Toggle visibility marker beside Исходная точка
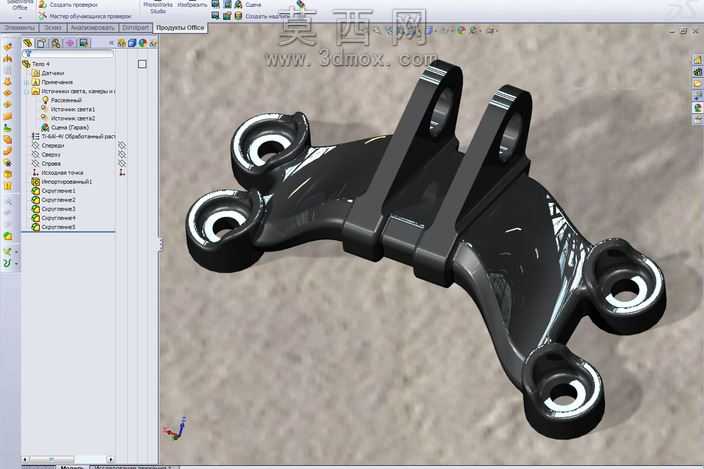The height and width of the screenshot is (469, 704). click(122, 172)
